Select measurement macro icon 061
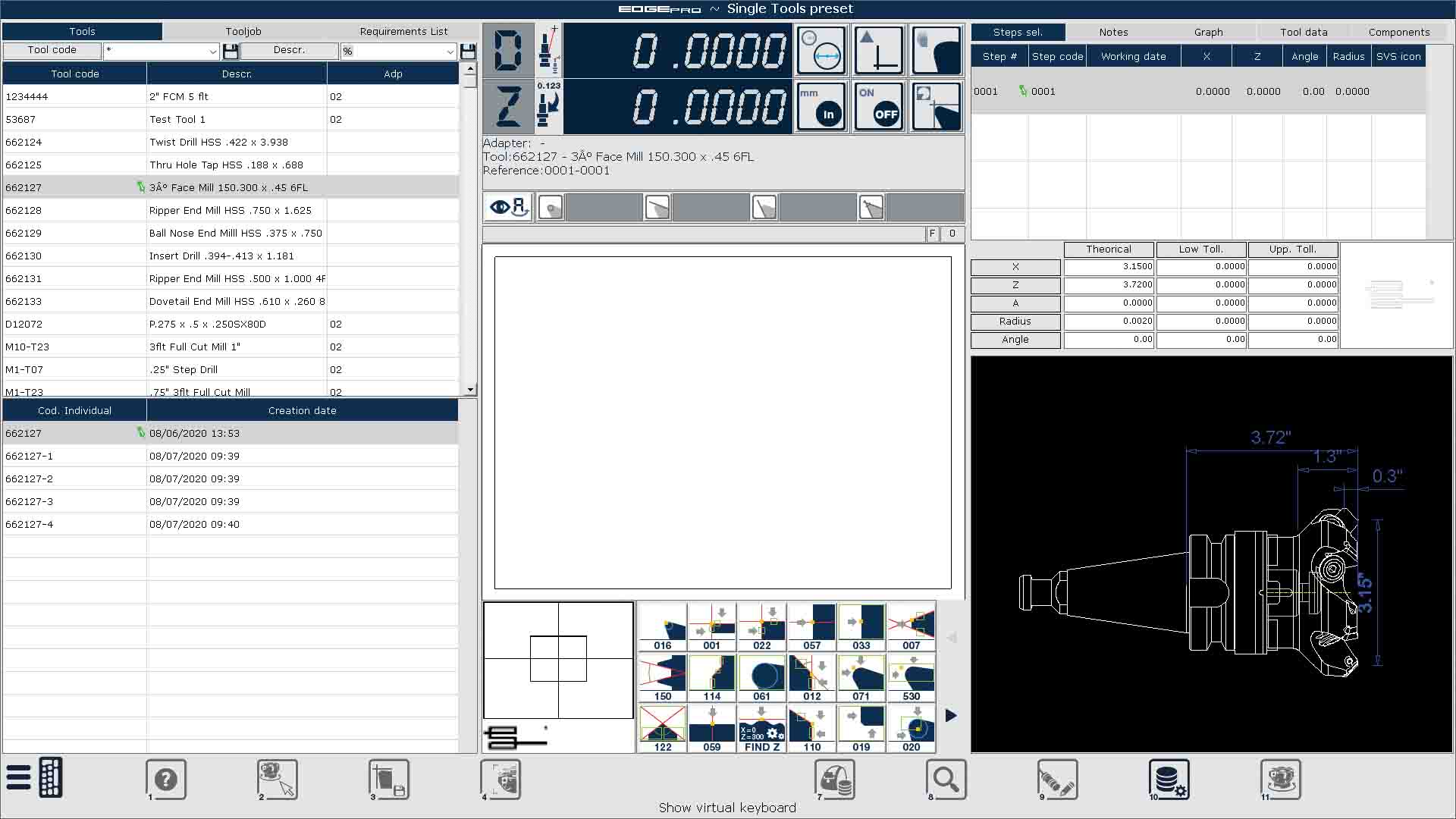 tap(761, 678)
